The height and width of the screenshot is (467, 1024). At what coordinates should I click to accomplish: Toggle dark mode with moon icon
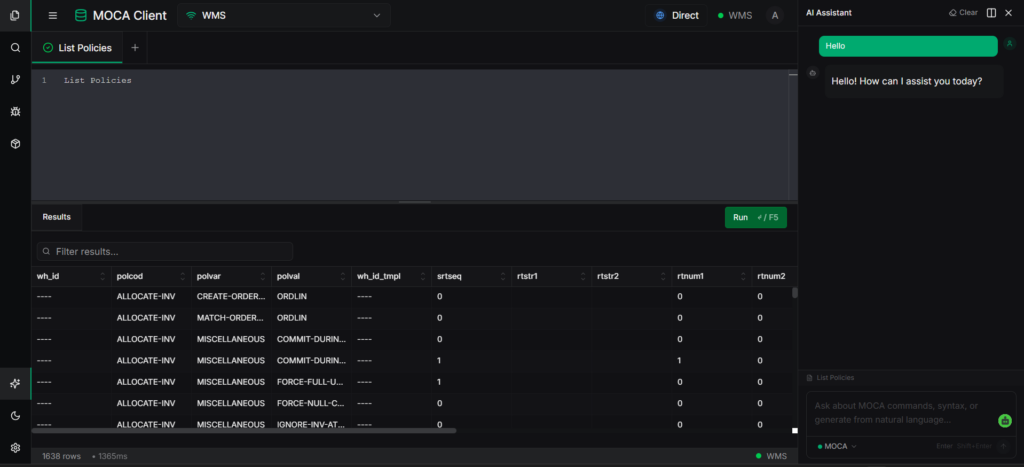pos(15,415)
